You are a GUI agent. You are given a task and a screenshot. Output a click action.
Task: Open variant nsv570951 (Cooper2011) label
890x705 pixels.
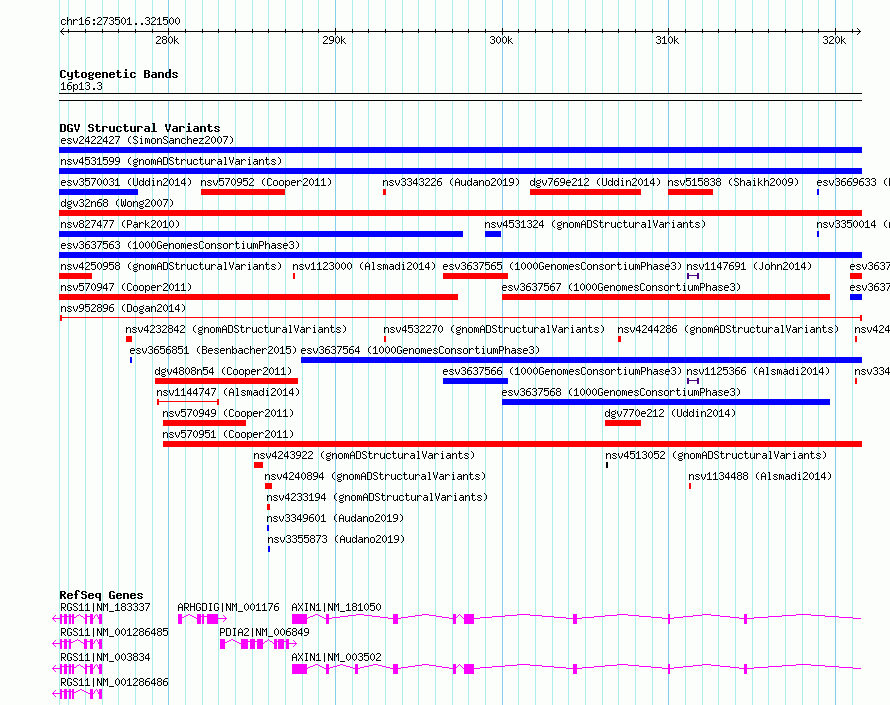[228, 434]
